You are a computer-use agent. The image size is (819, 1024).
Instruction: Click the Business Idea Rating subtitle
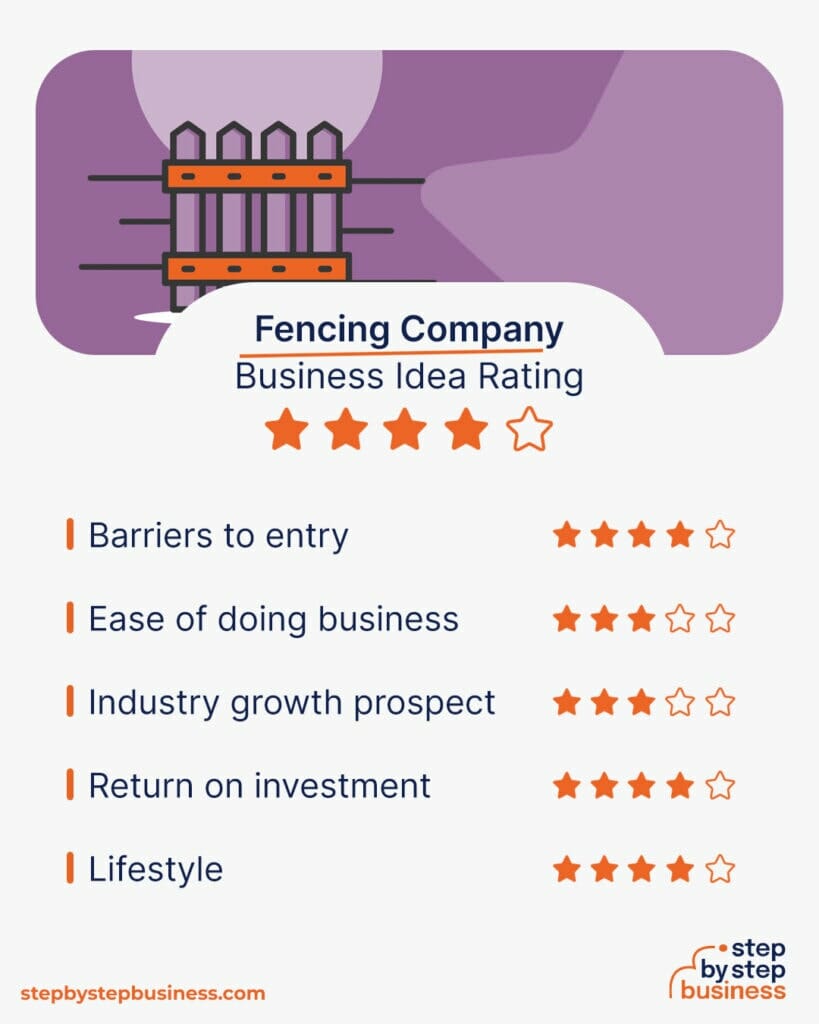pyautogui.click(x=408, y=378)
